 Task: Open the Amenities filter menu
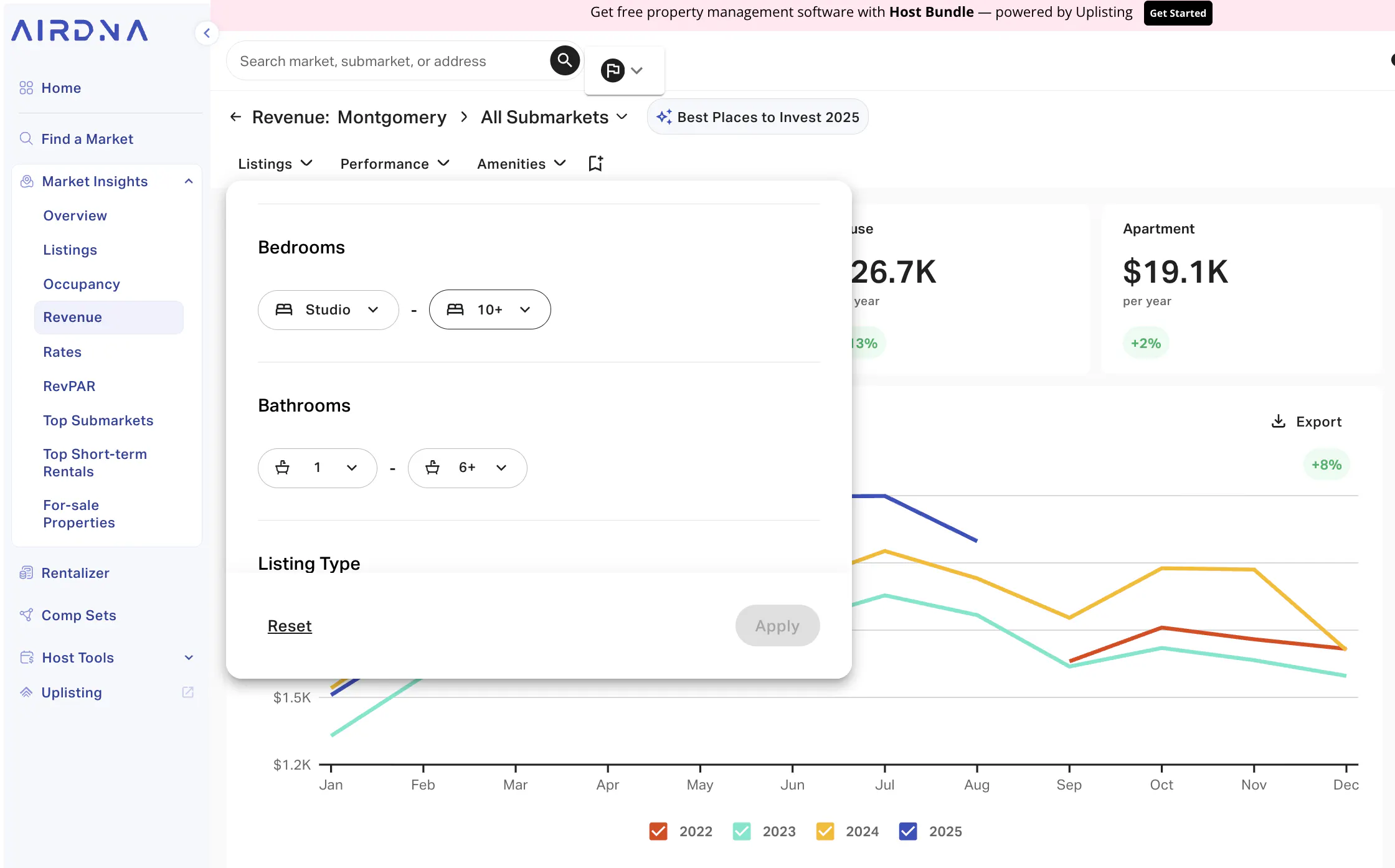click(522, 164)
